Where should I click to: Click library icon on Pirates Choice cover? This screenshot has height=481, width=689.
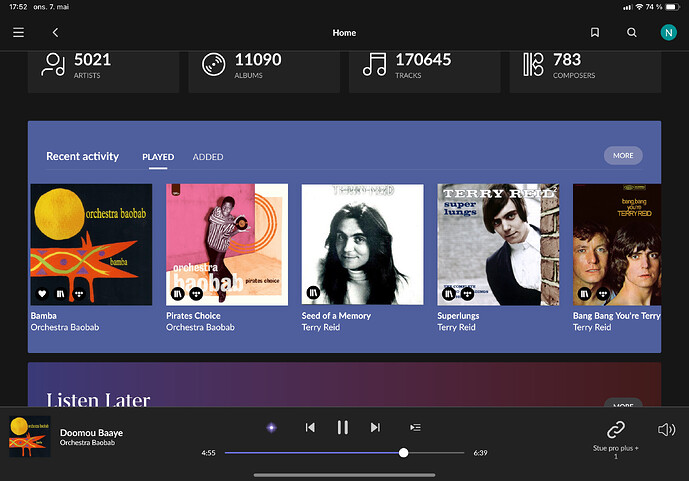(178, 293)
